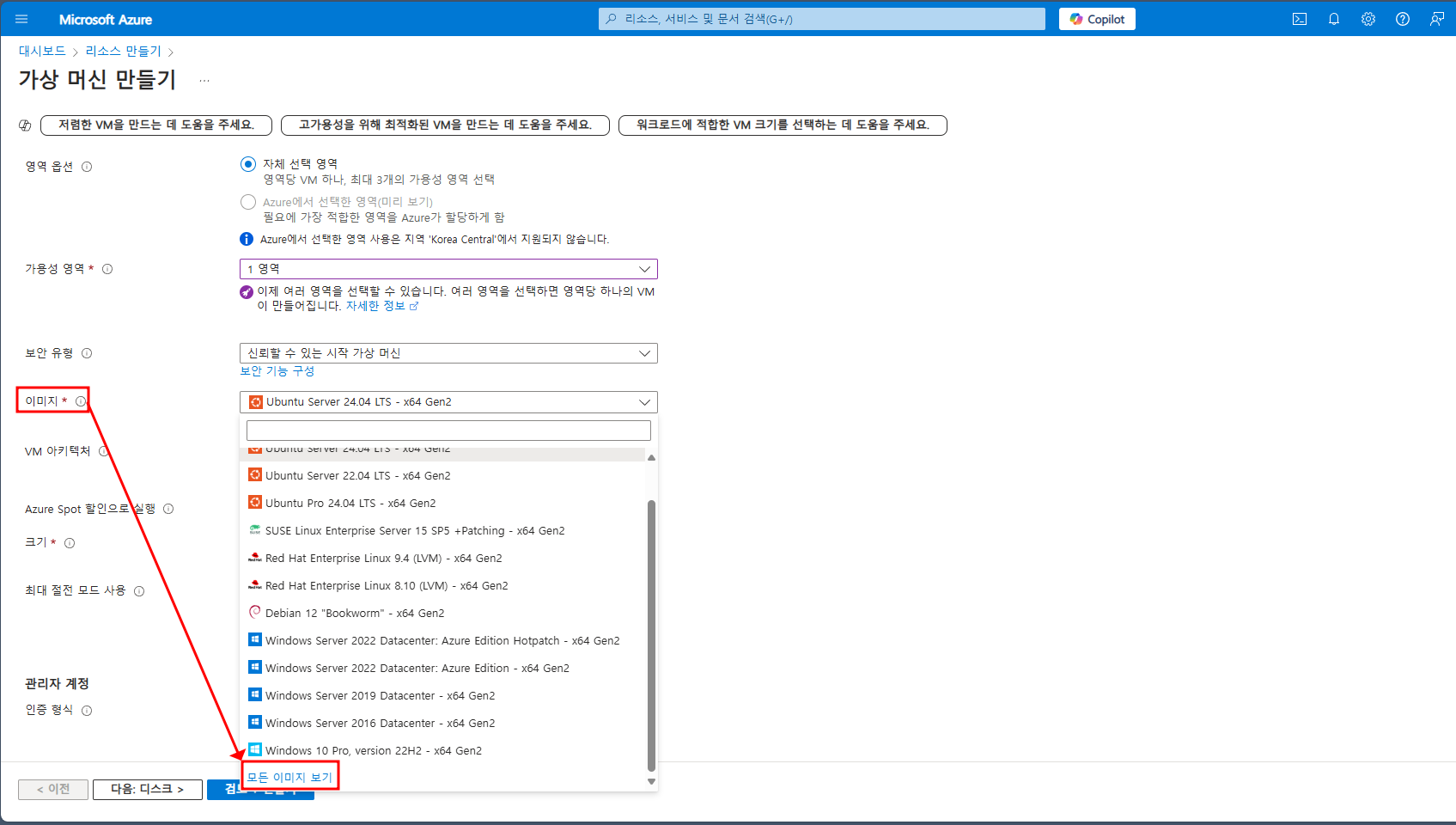Click the info icon next to 보안 유형

point(87,353)
